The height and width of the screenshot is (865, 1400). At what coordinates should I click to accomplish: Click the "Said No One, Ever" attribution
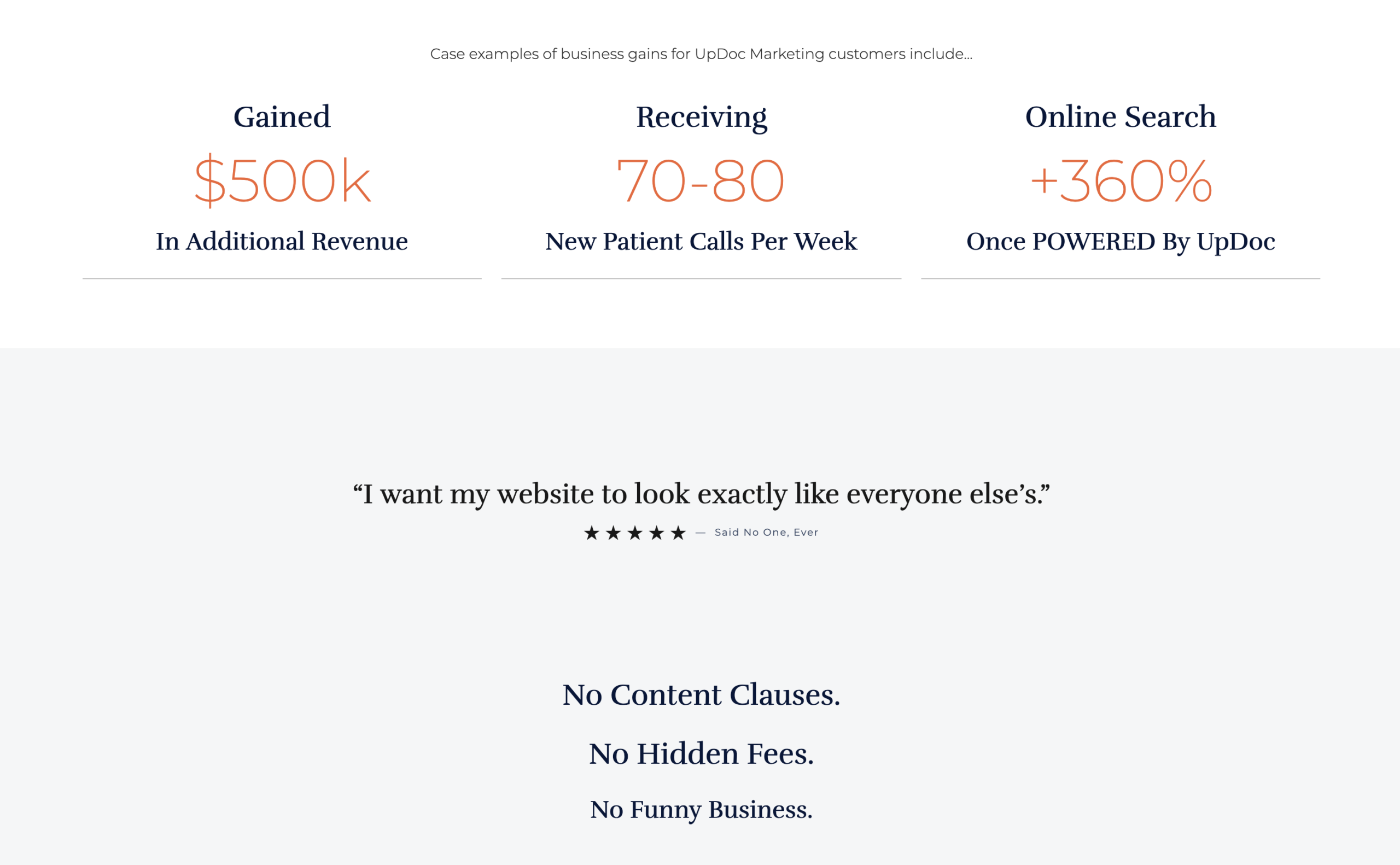766,533
